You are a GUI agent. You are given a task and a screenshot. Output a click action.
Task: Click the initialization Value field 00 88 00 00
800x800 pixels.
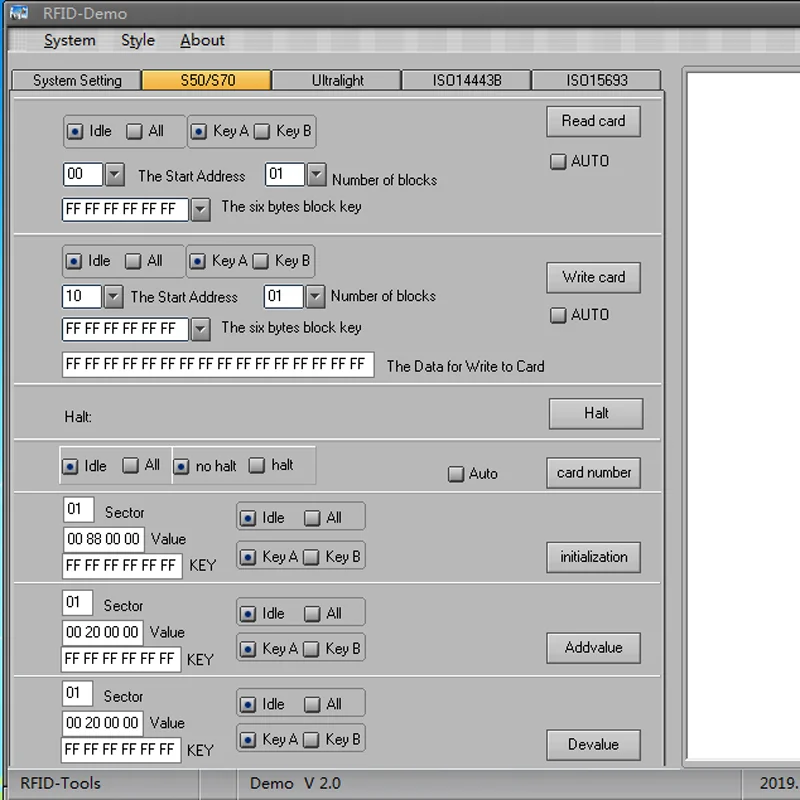coord(104,539)
